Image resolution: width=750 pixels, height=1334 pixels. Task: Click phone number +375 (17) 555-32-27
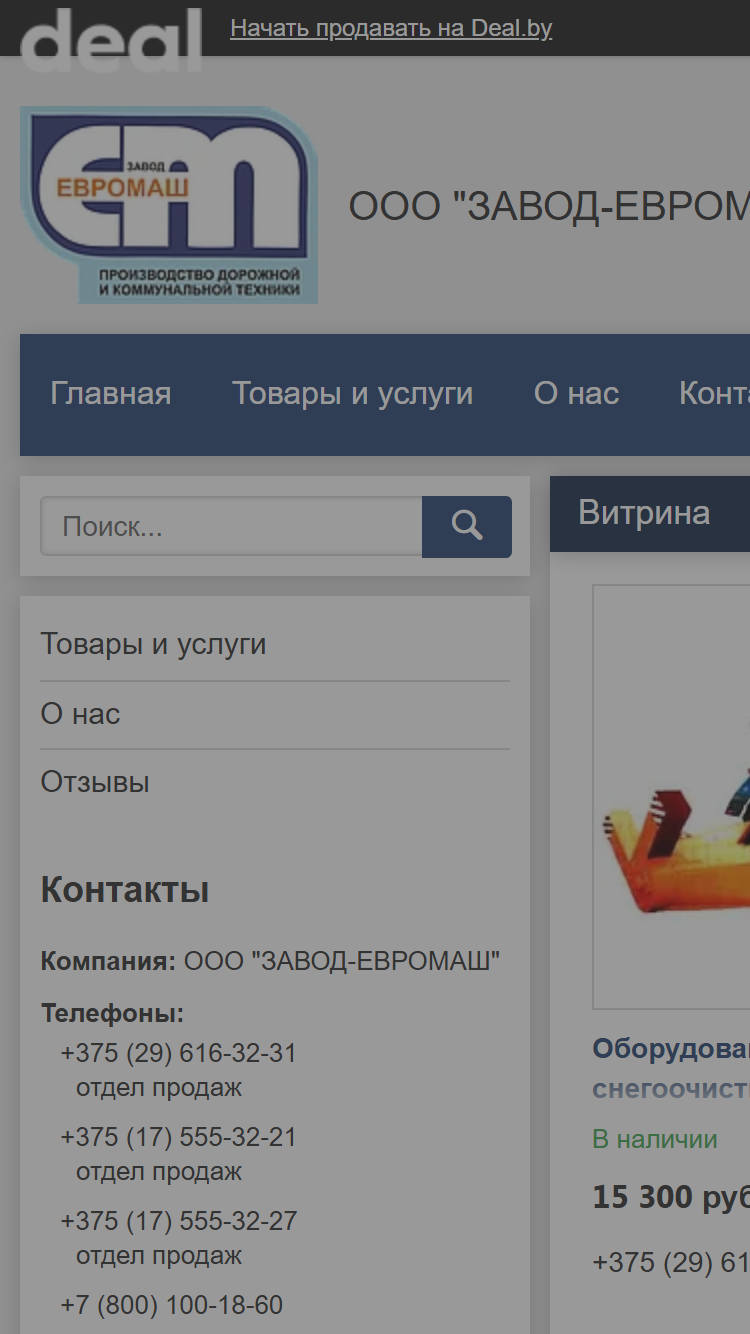coord(179,1222)
